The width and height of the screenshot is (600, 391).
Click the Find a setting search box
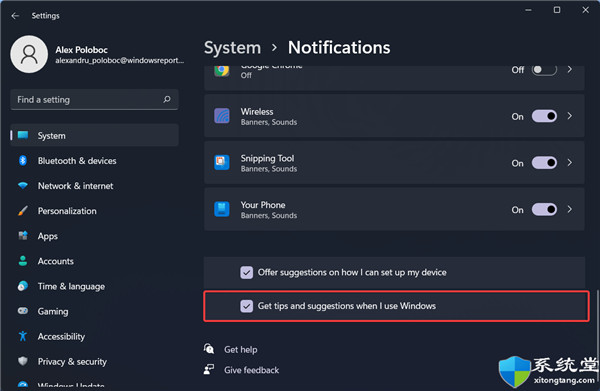pyautogui.click(x=94, y=99)
